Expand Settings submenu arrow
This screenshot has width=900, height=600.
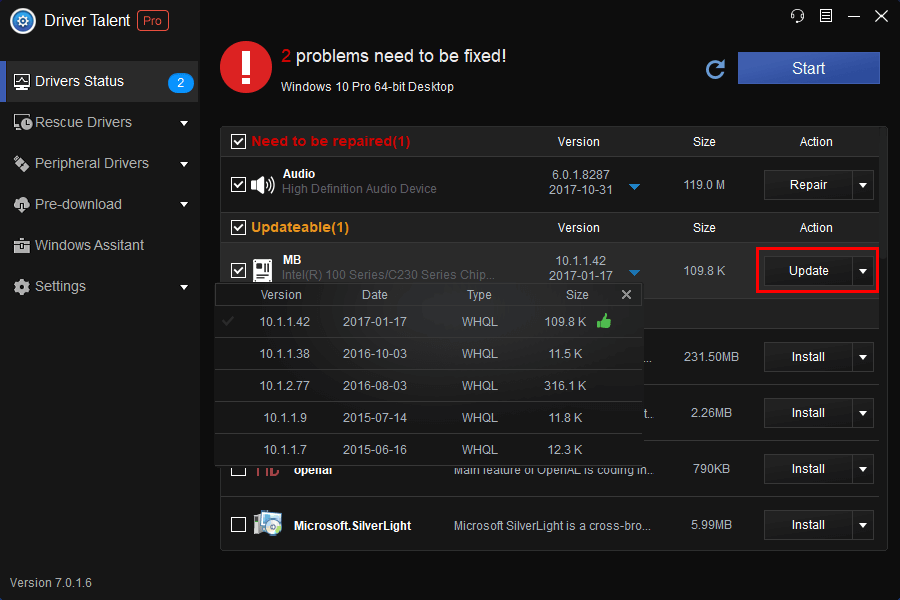[184, 287]
